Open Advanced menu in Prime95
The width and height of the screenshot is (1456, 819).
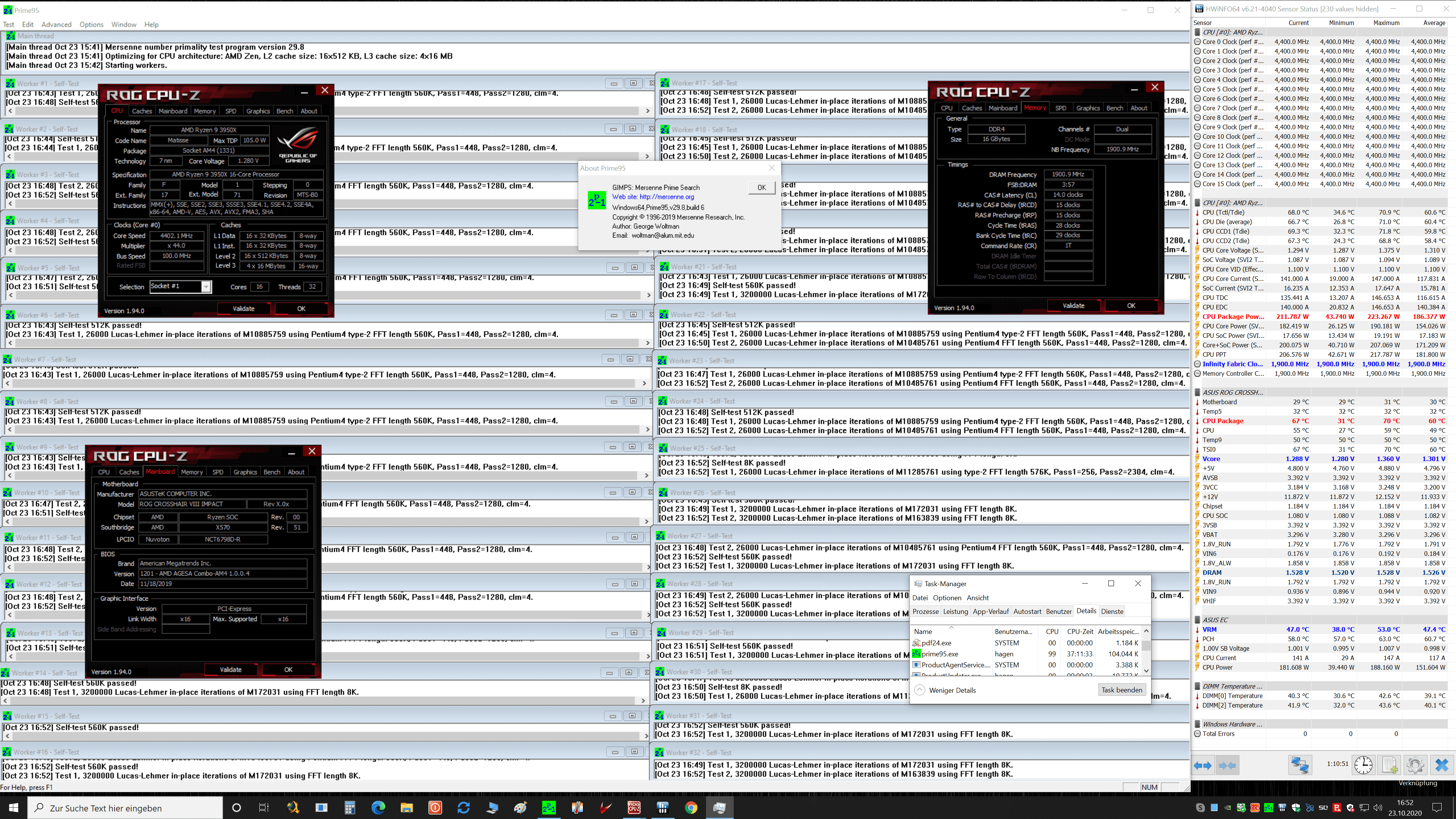pos(56,24)
